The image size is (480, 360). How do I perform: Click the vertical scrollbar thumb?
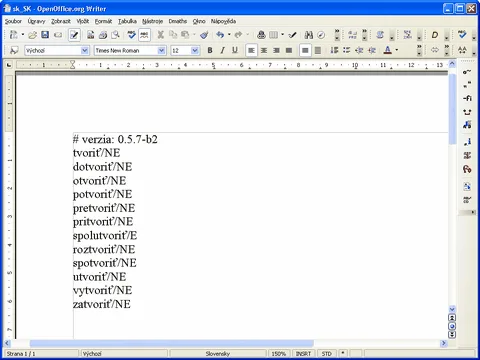pyautogui.click(x=452, y=109)
